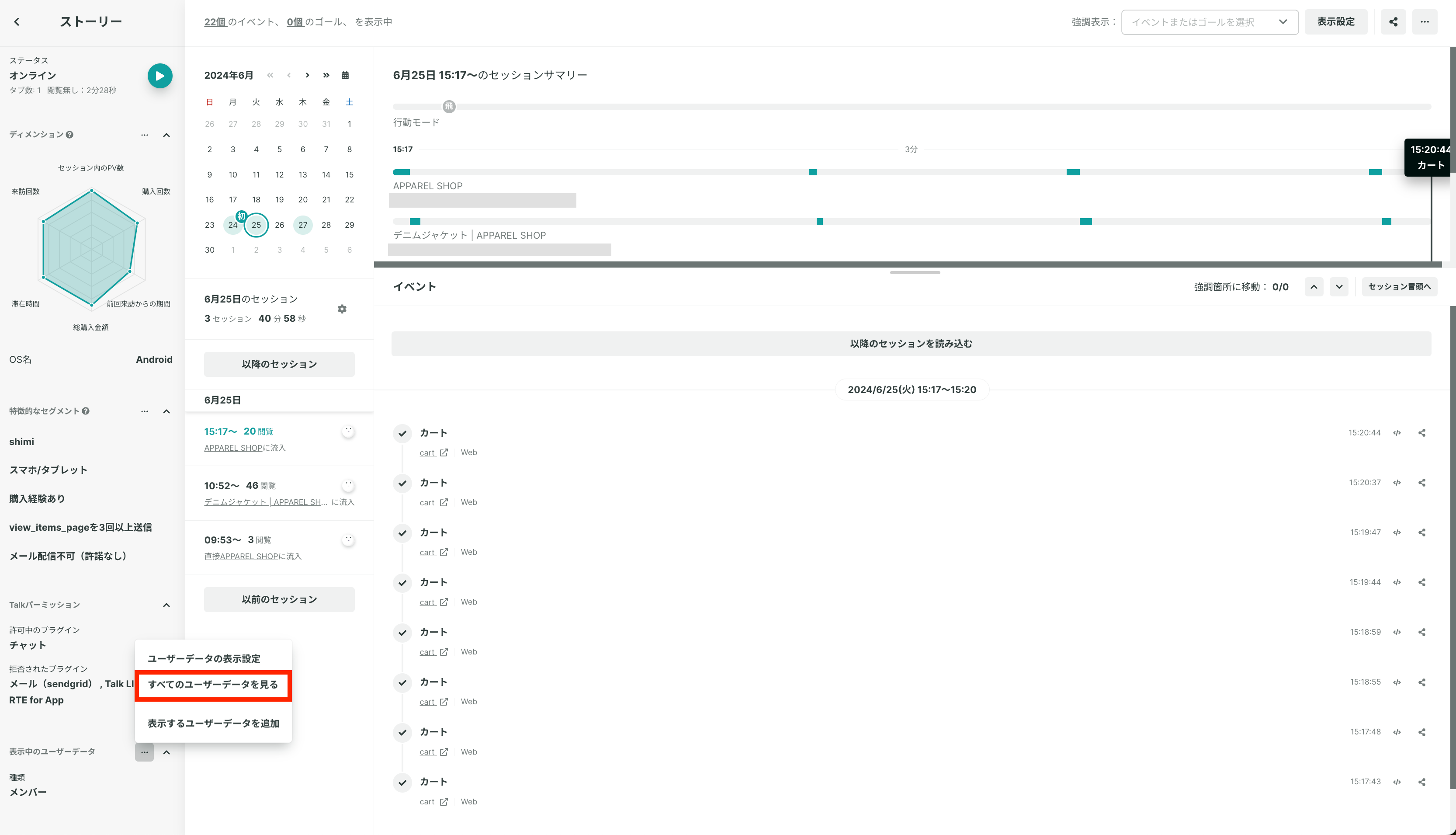Viewport: 1456px width, 835px height.
Task: Click 以降のセッション button
Action: [x=279, y=364]
